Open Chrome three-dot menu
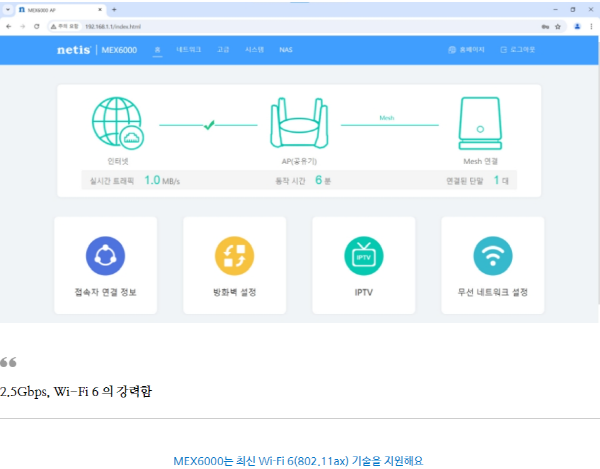This screenshot has width=600, height=469. point(591,26)
